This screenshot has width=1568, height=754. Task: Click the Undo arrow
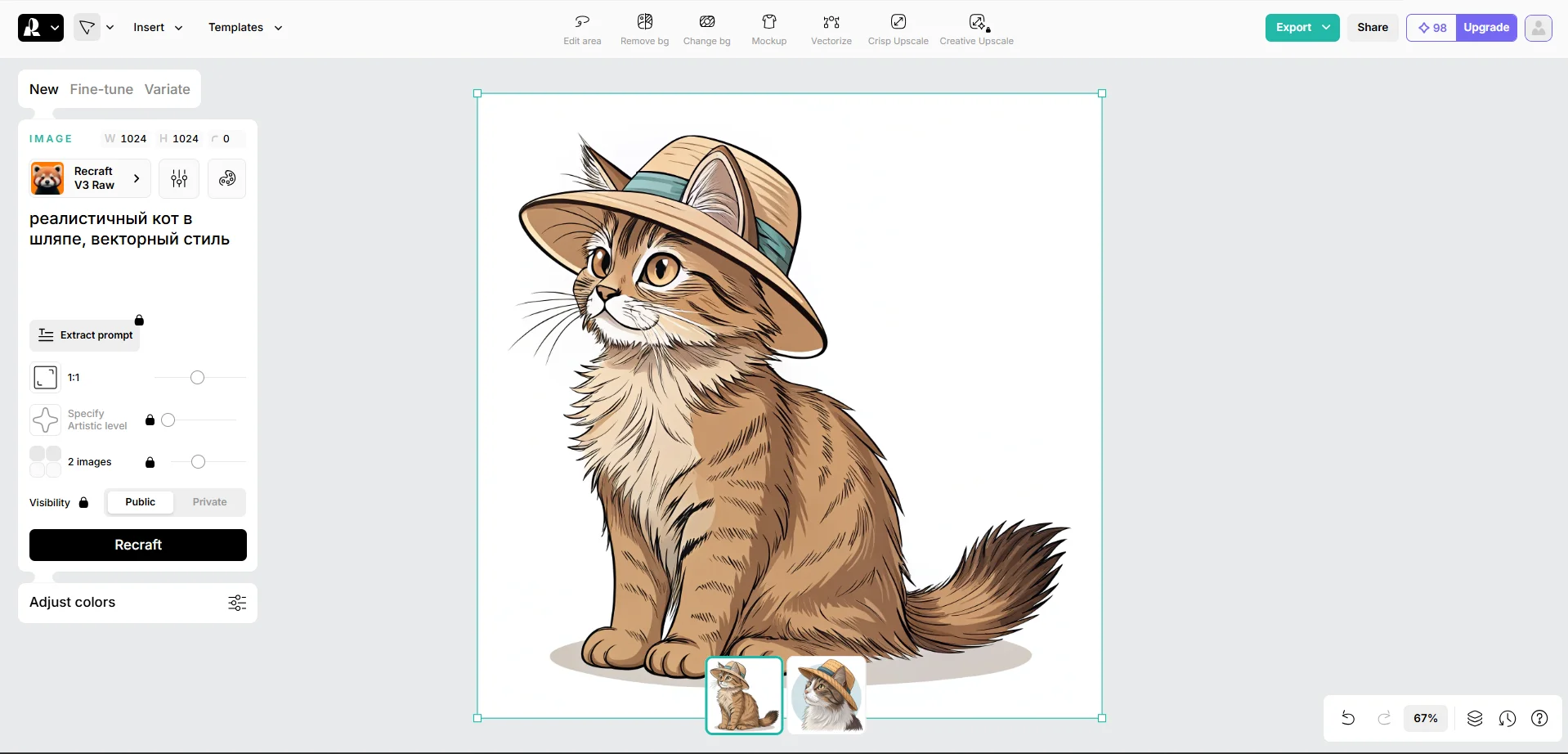pyautogui.click(x=1348, y=718)
